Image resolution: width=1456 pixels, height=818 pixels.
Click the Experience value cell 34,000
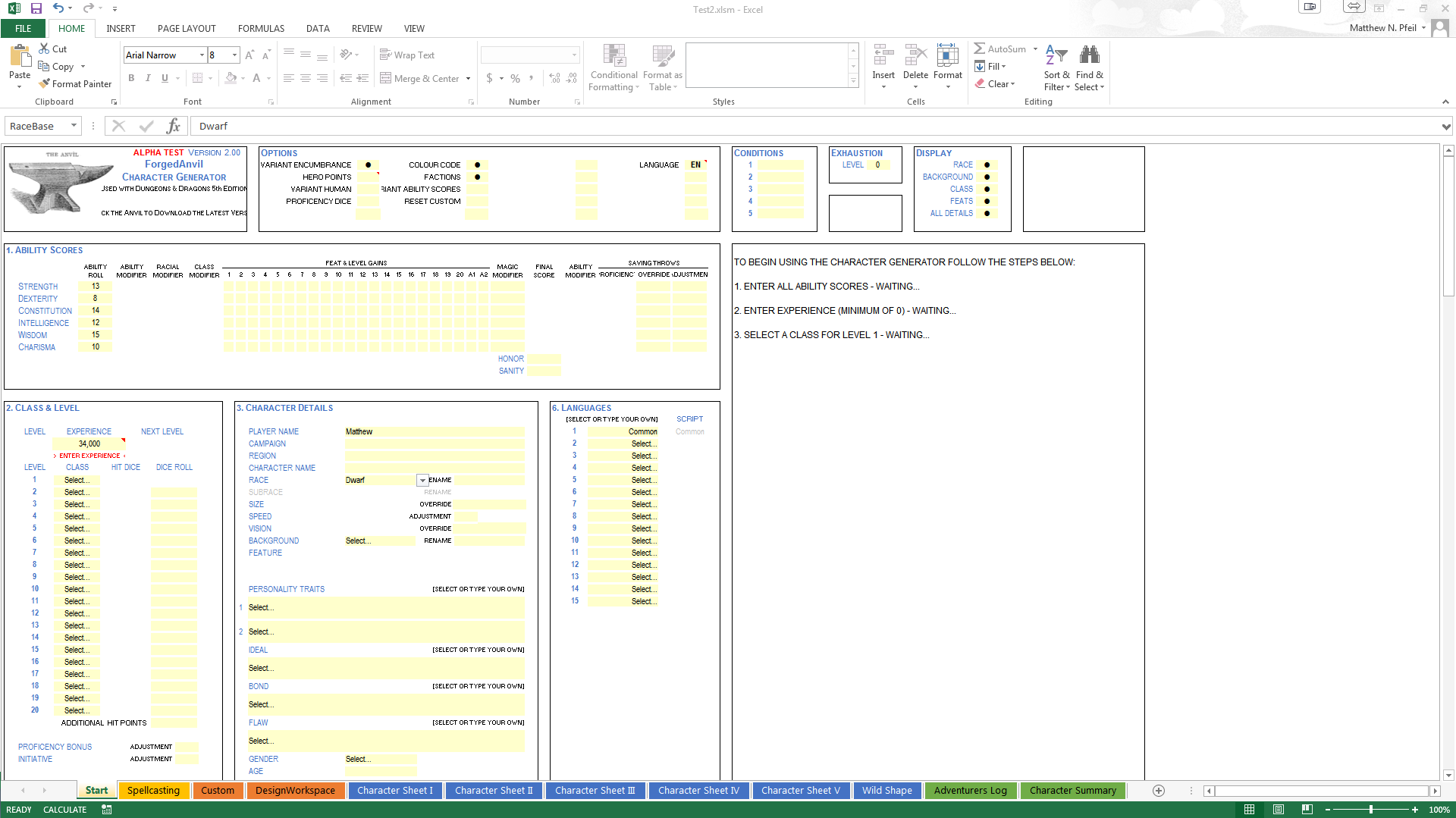(89, 443)
